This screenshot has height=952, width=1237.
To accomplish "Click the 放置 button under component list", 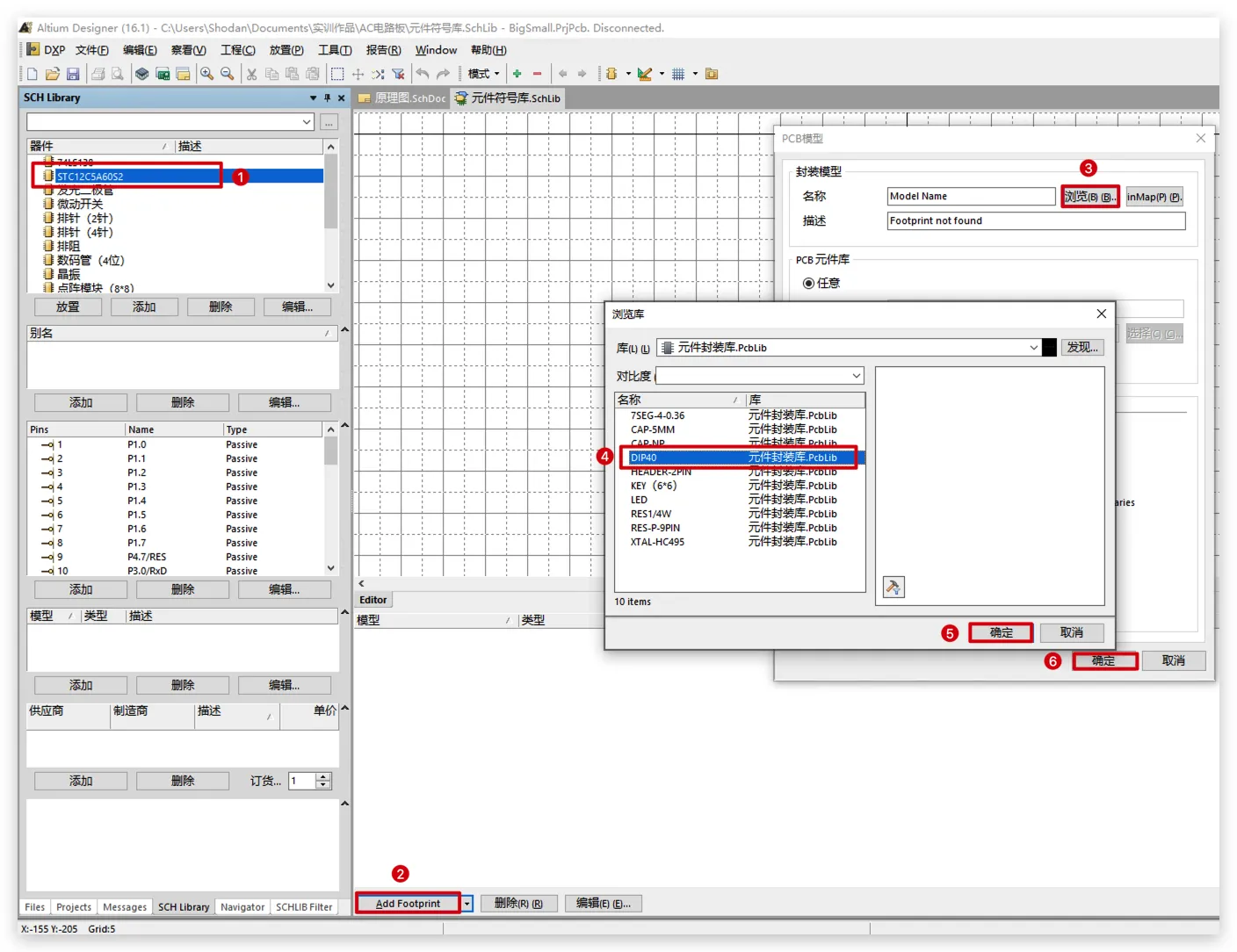I will [x=68, y=307].
